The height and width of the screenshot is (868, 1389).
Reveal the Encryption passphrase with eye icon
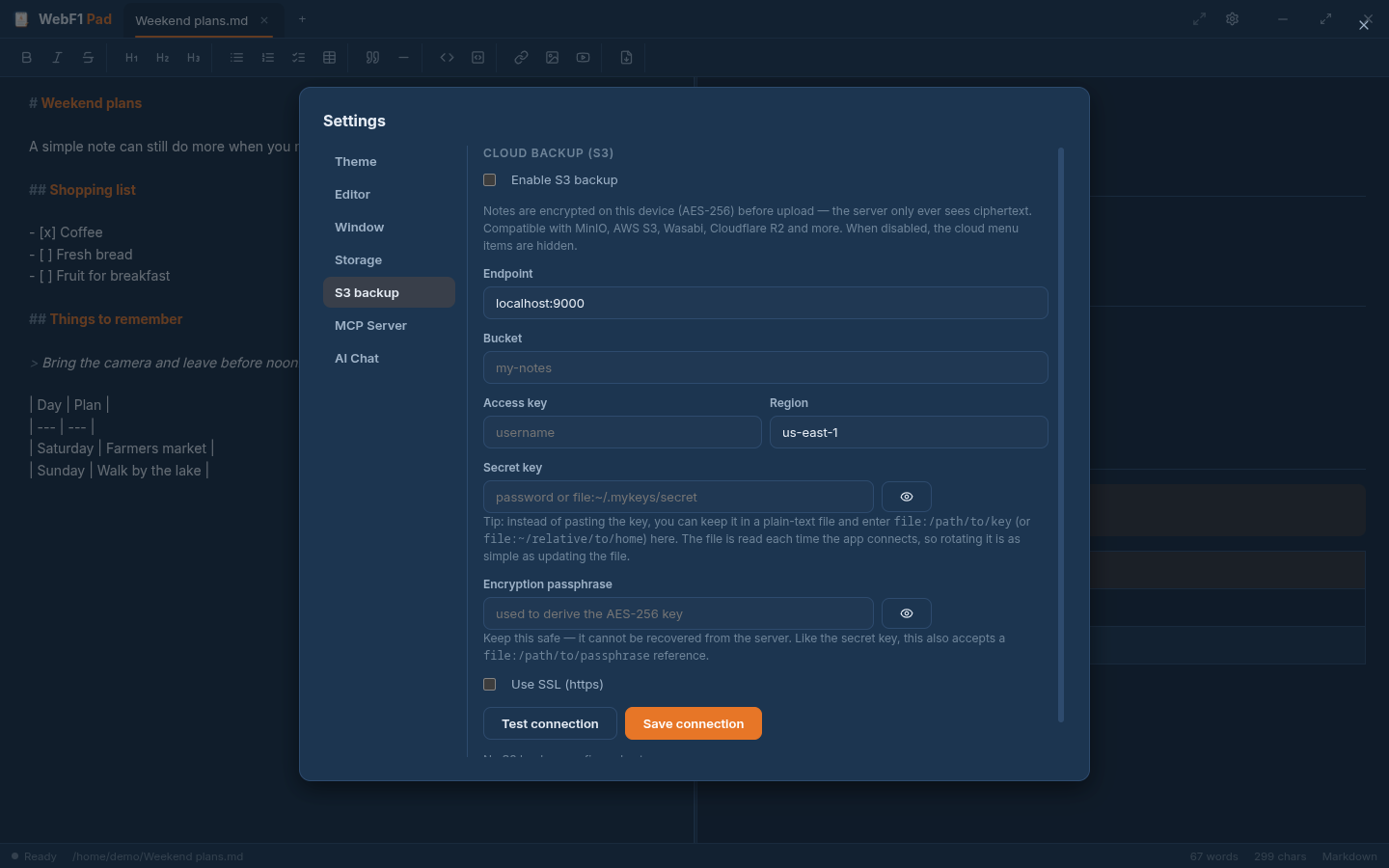(x=907, y=613)
